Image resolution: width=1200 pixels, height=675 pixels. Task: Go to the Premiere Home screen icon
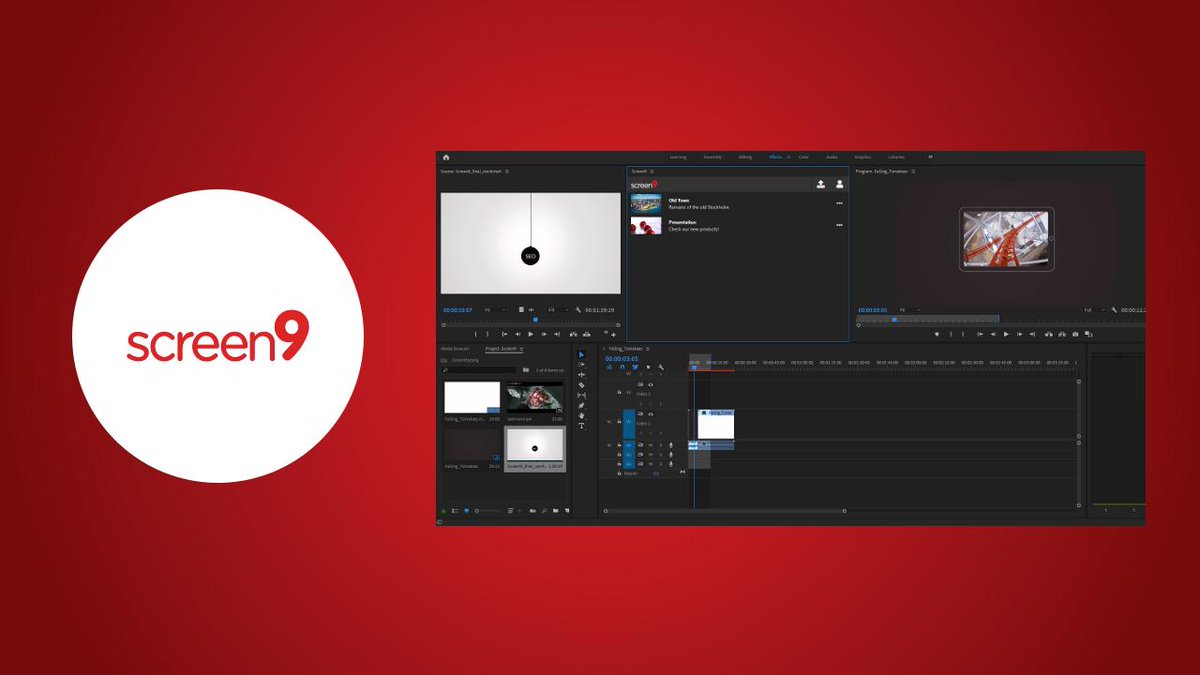click(446, 157)
